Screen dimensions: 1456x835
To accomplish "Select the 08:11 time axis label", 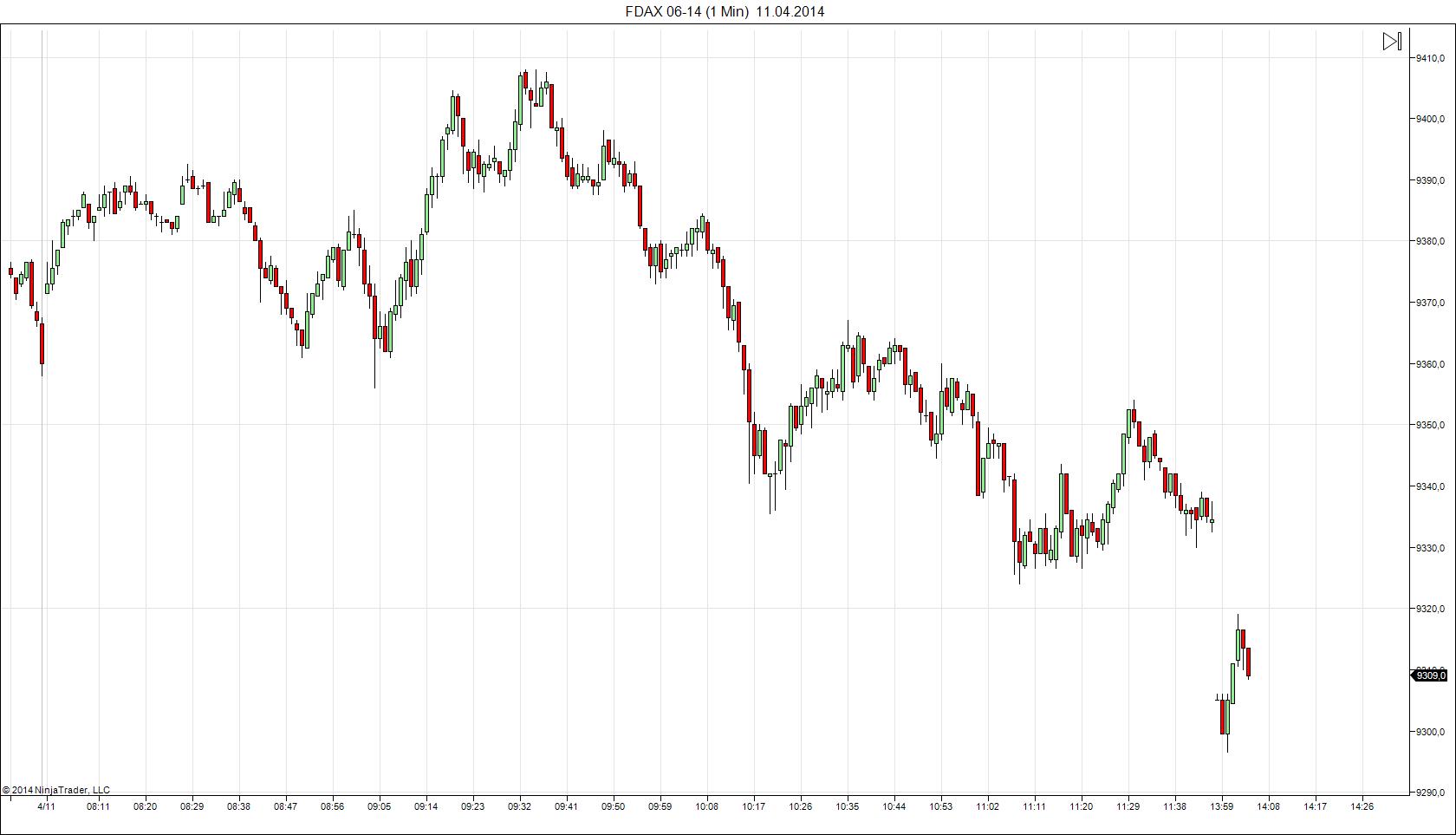I will 99,806.
